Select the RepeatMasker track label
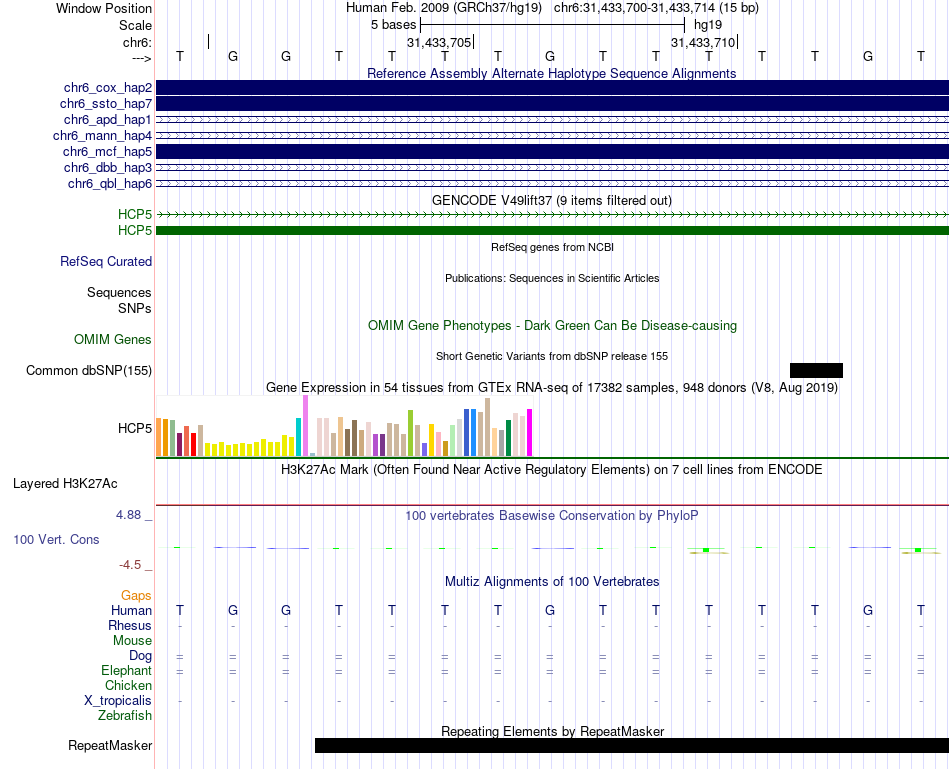 [110, 745]
